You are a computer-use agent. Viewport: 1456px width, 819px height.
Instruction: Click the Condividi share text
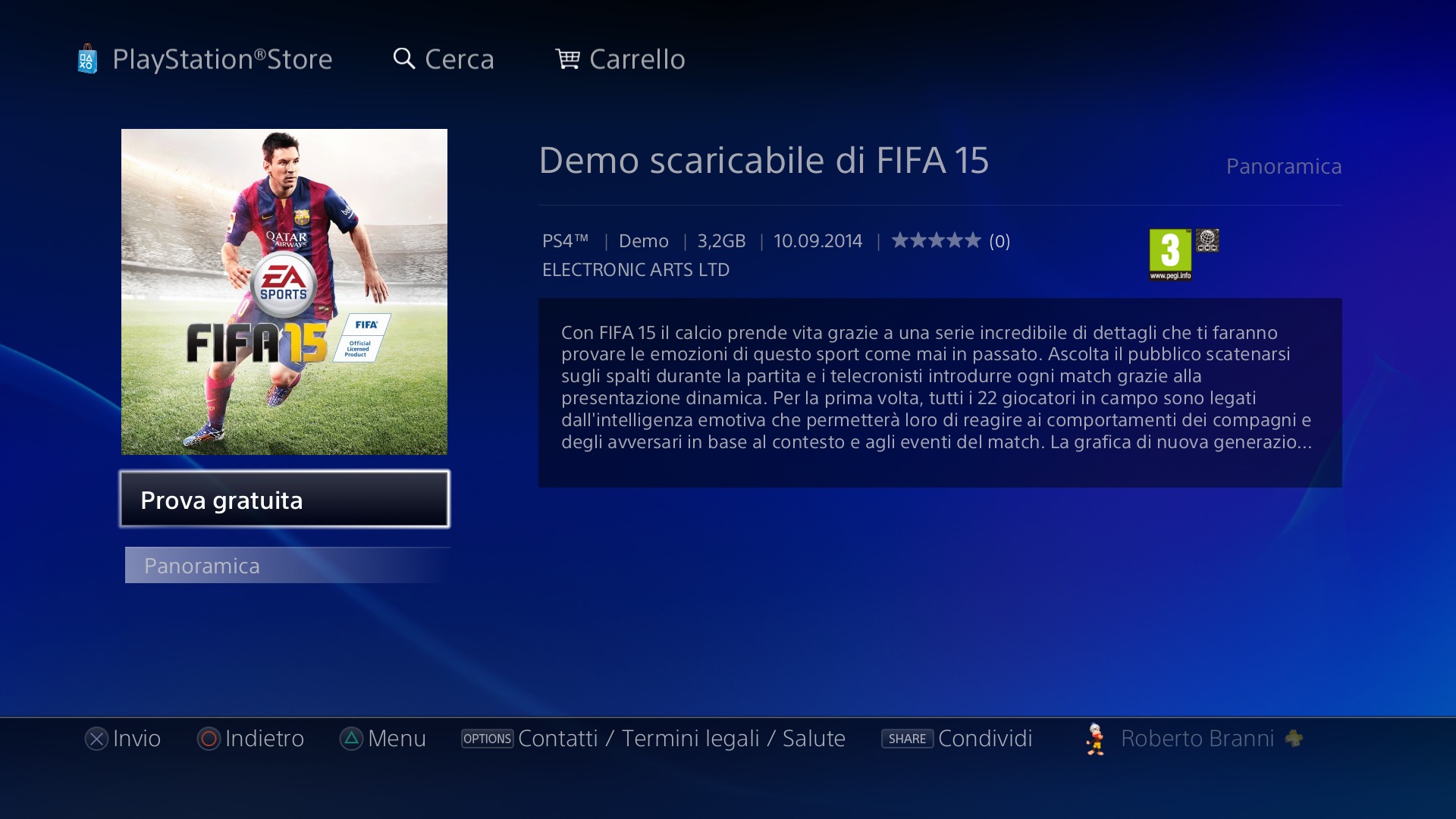[x=985, y=739]
